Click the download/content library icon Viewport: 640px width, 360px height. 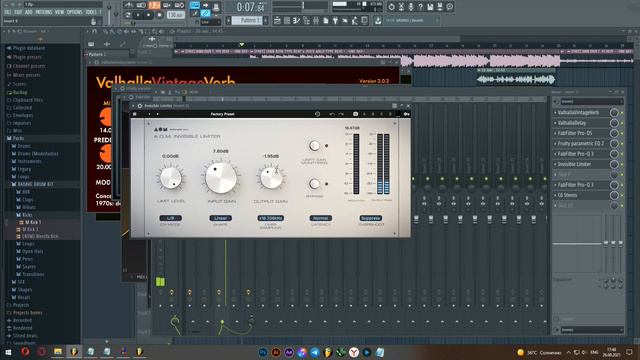point(378,20)
